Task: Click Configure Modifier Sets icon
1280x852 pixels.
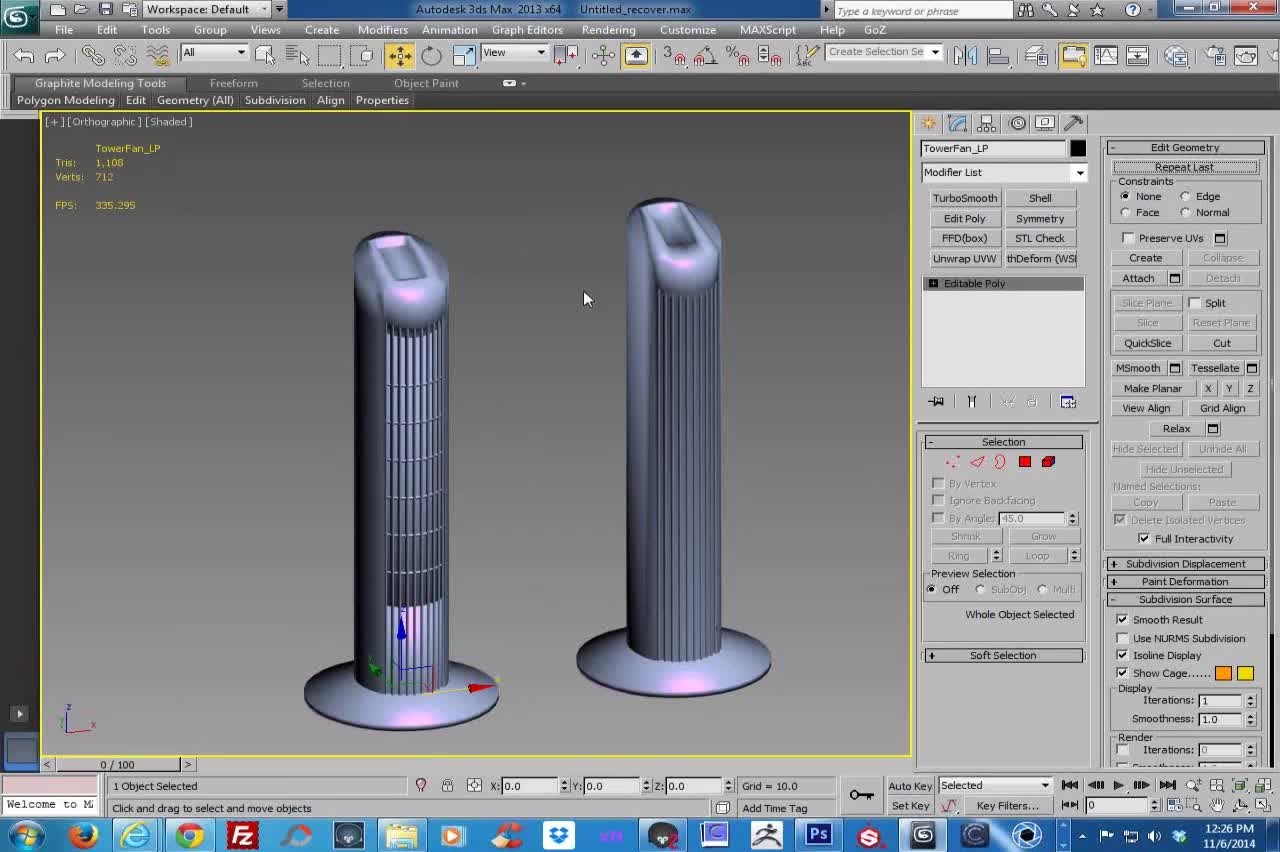Action: tap(1068, 402)
